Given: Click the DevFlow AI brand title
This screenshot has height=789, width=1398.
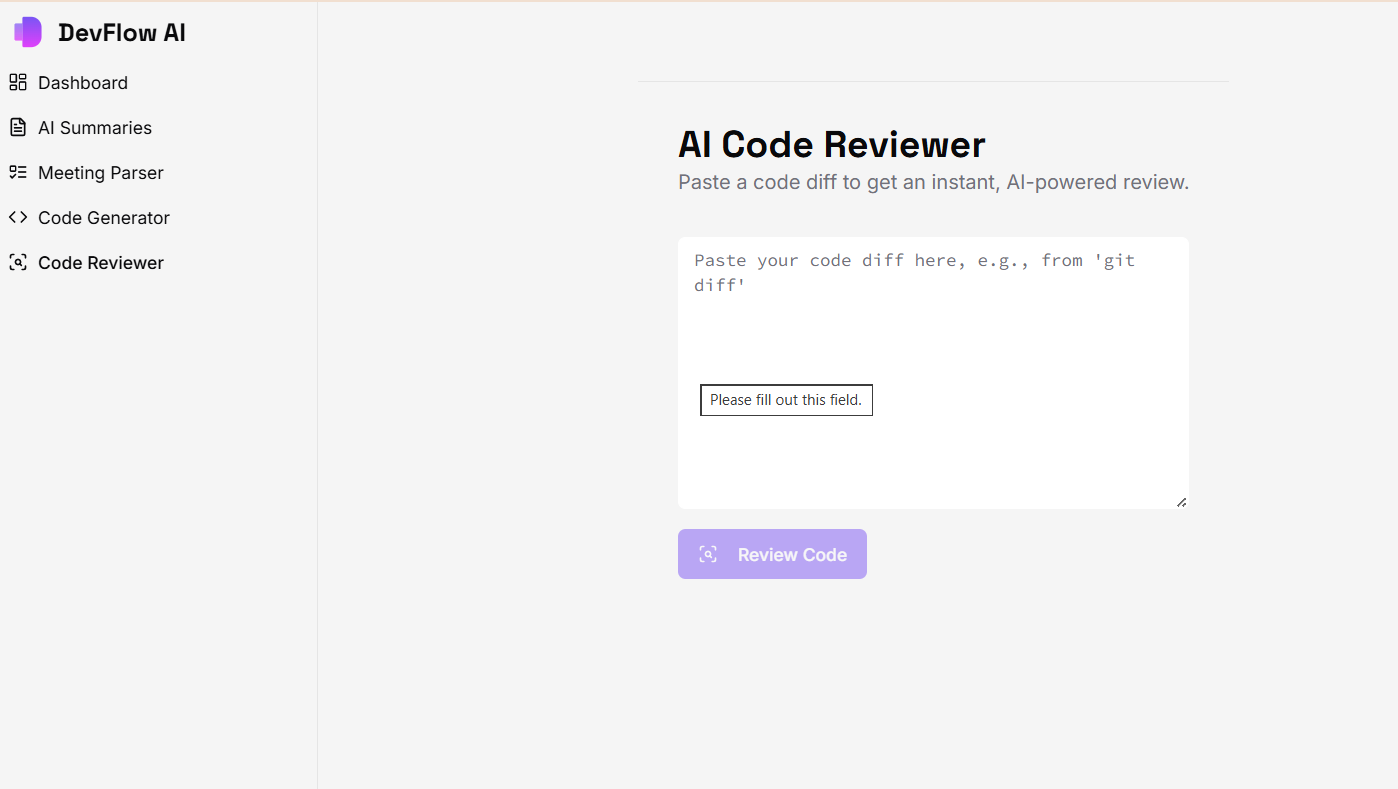Looking at the screenshot, I should coord(122,33).
